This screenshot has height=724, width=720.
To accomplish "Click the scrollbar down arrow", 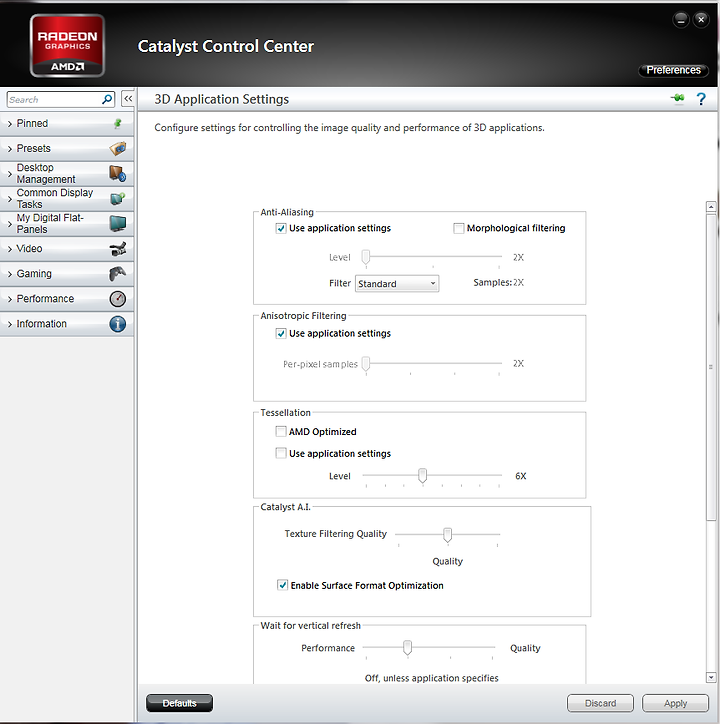I will coord(711,677).
